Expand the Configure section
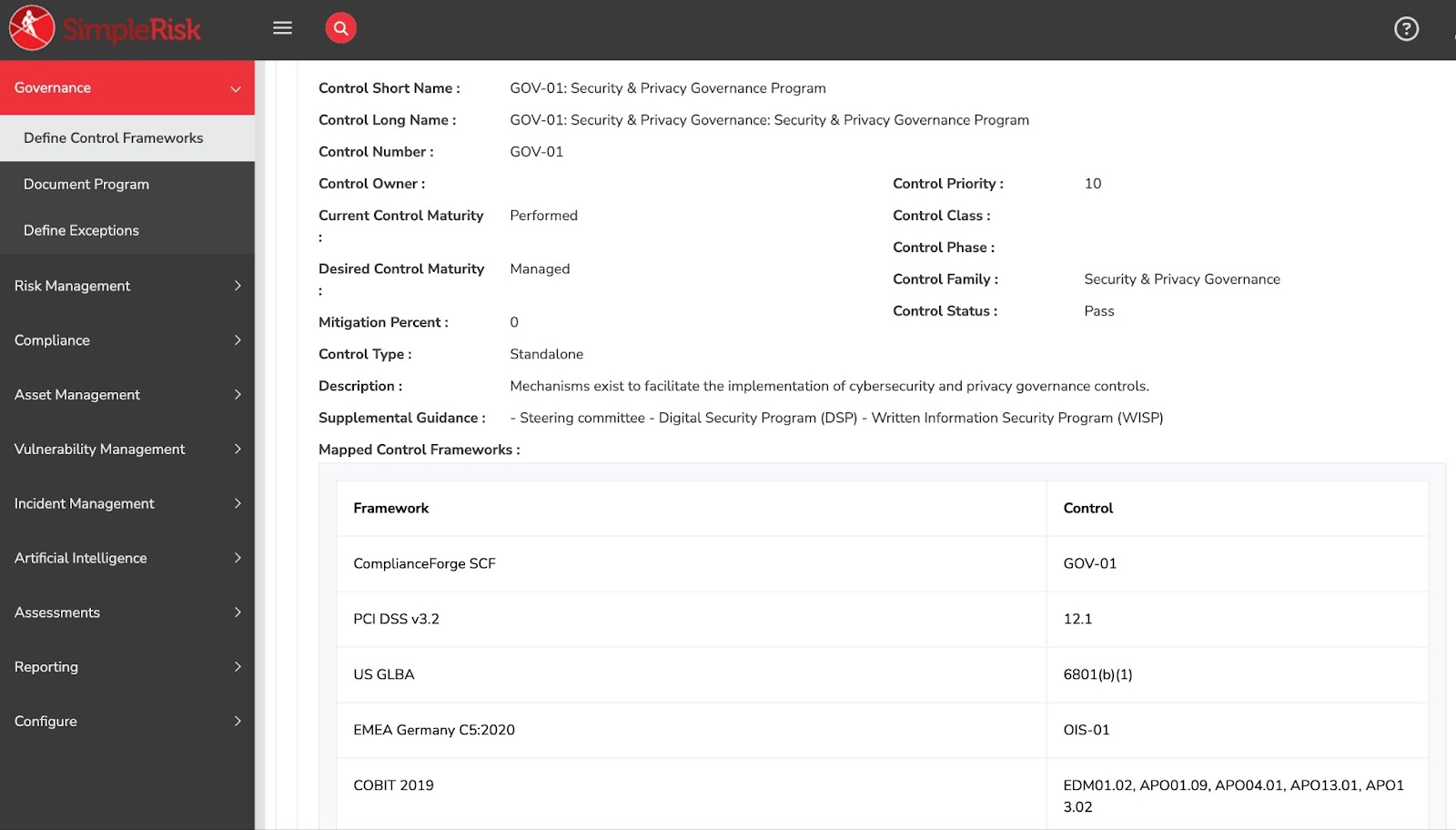This screenshot has height=830, width=1456. click(x=127, y=721)
